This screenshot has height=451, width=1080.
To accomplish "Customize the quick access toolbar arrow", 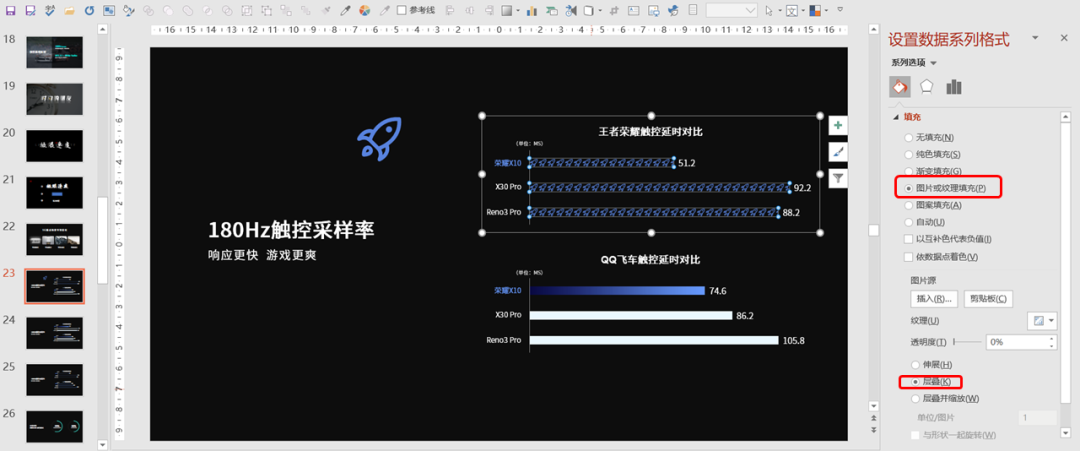I will coord(840,10).
